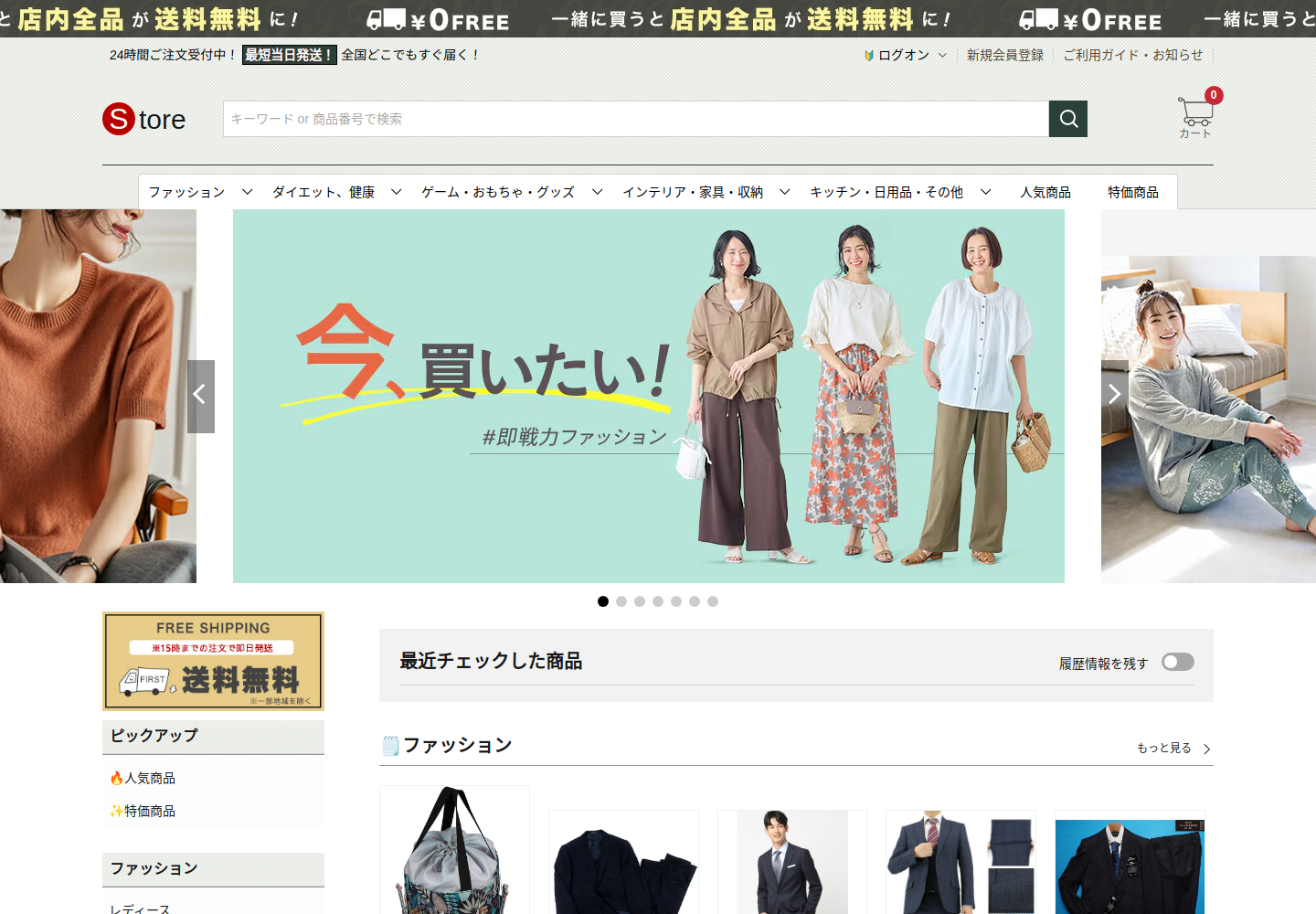Screen dimensions: 1316x914
Task: Click the sidebar ピックアップ heading
Action: [x=213, y=737]
